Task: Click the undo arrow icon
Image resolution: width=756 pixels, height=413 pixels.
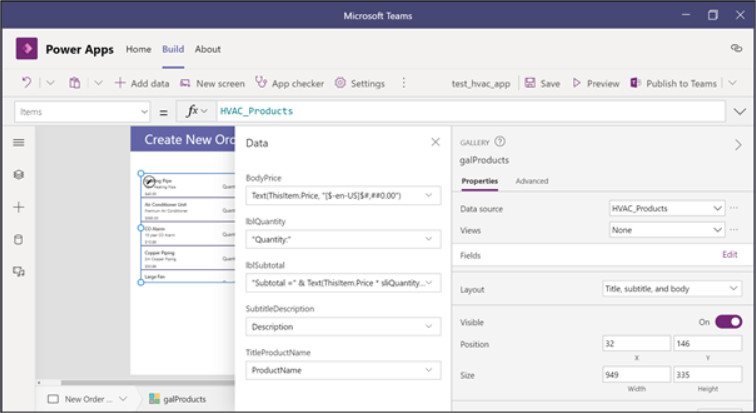Action: pyautogui.click(x=27, y=83)
